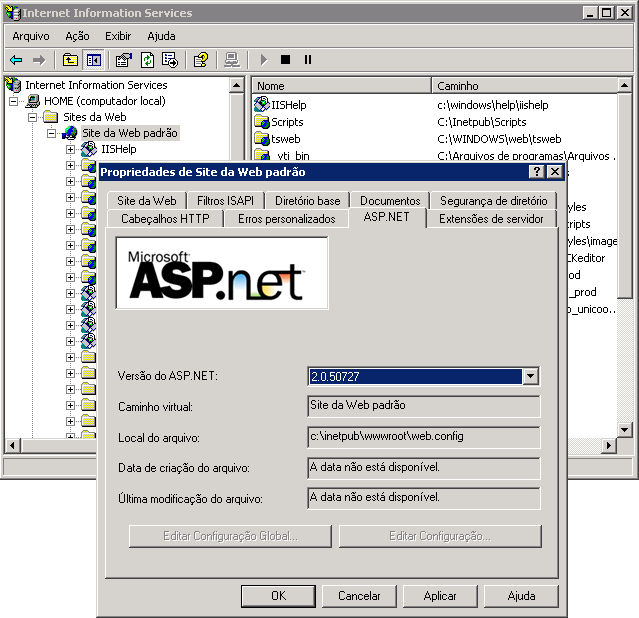
Task: Click the Export list toolbar icon
Action: pos(170,60)
